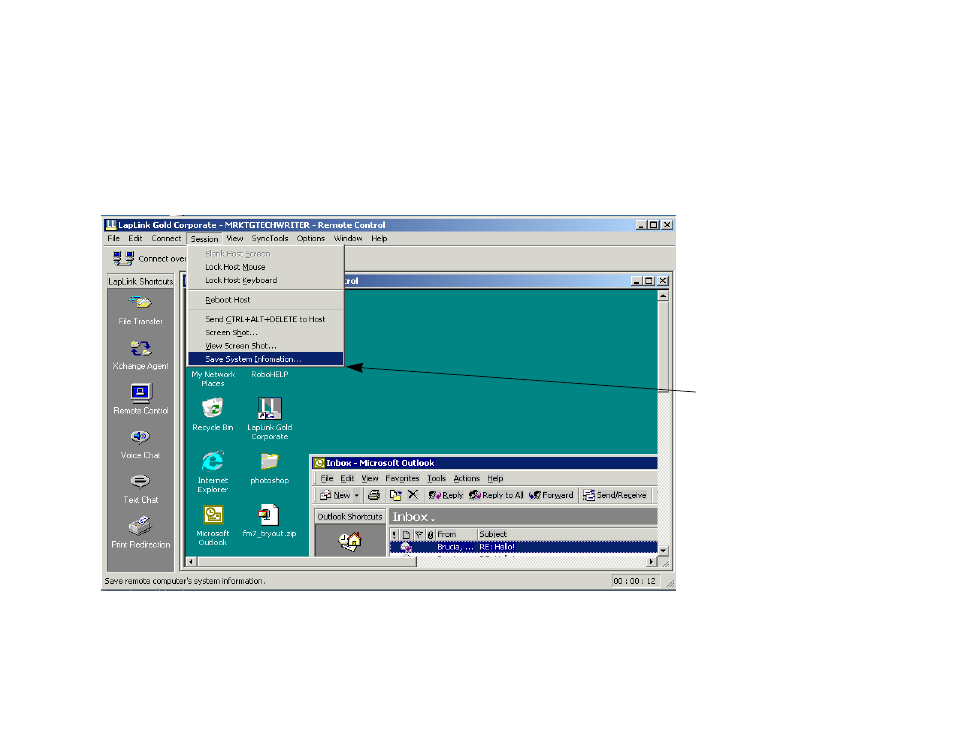Sort Outlook inbox by importance column

394,535
